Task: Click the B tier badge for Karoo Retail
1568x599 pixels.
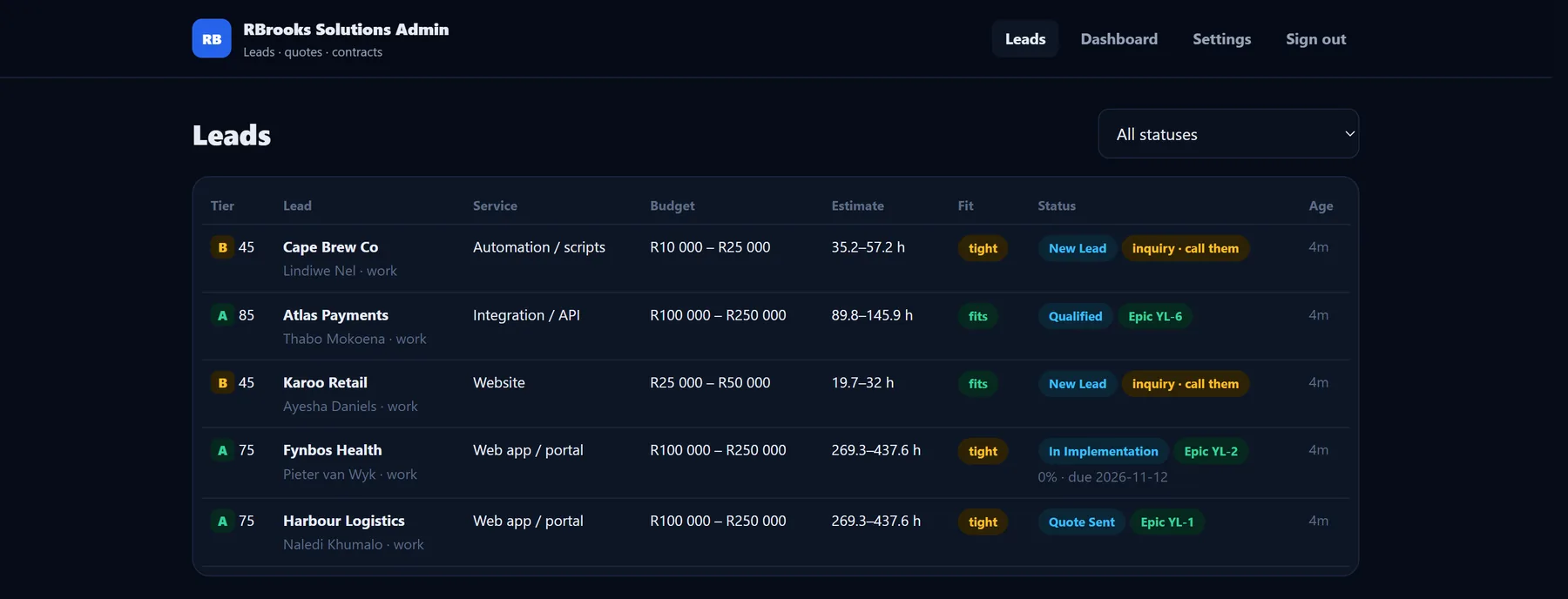Action: click(222, 383)
